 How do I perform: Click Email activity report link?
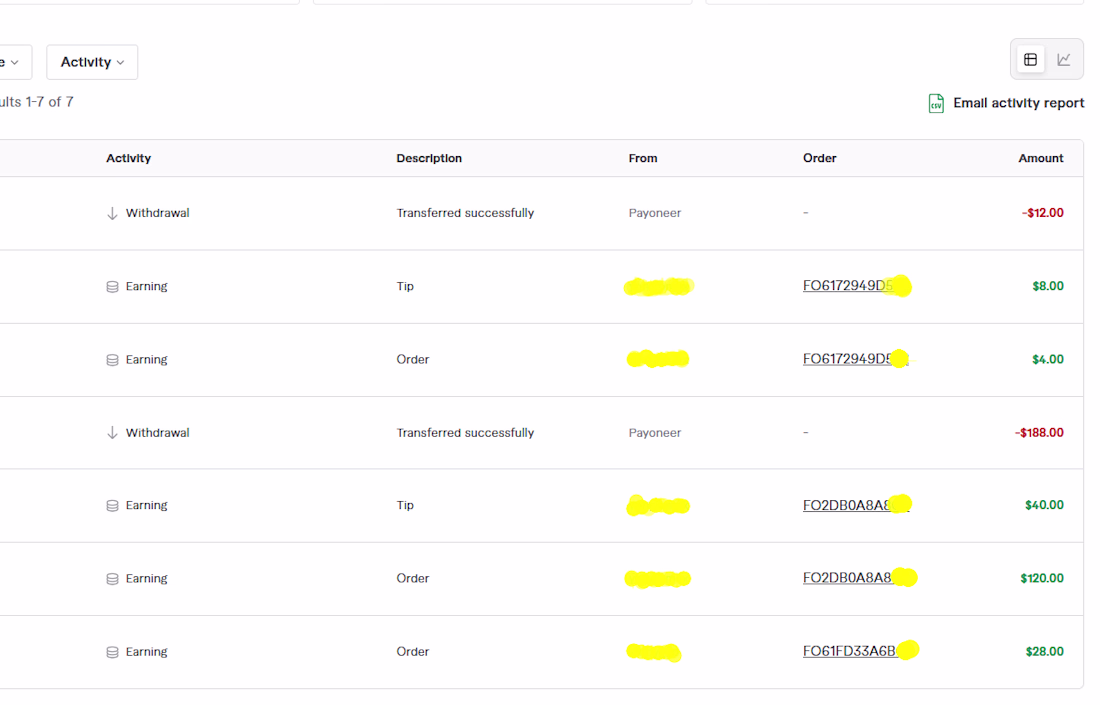click(1018, 103)
